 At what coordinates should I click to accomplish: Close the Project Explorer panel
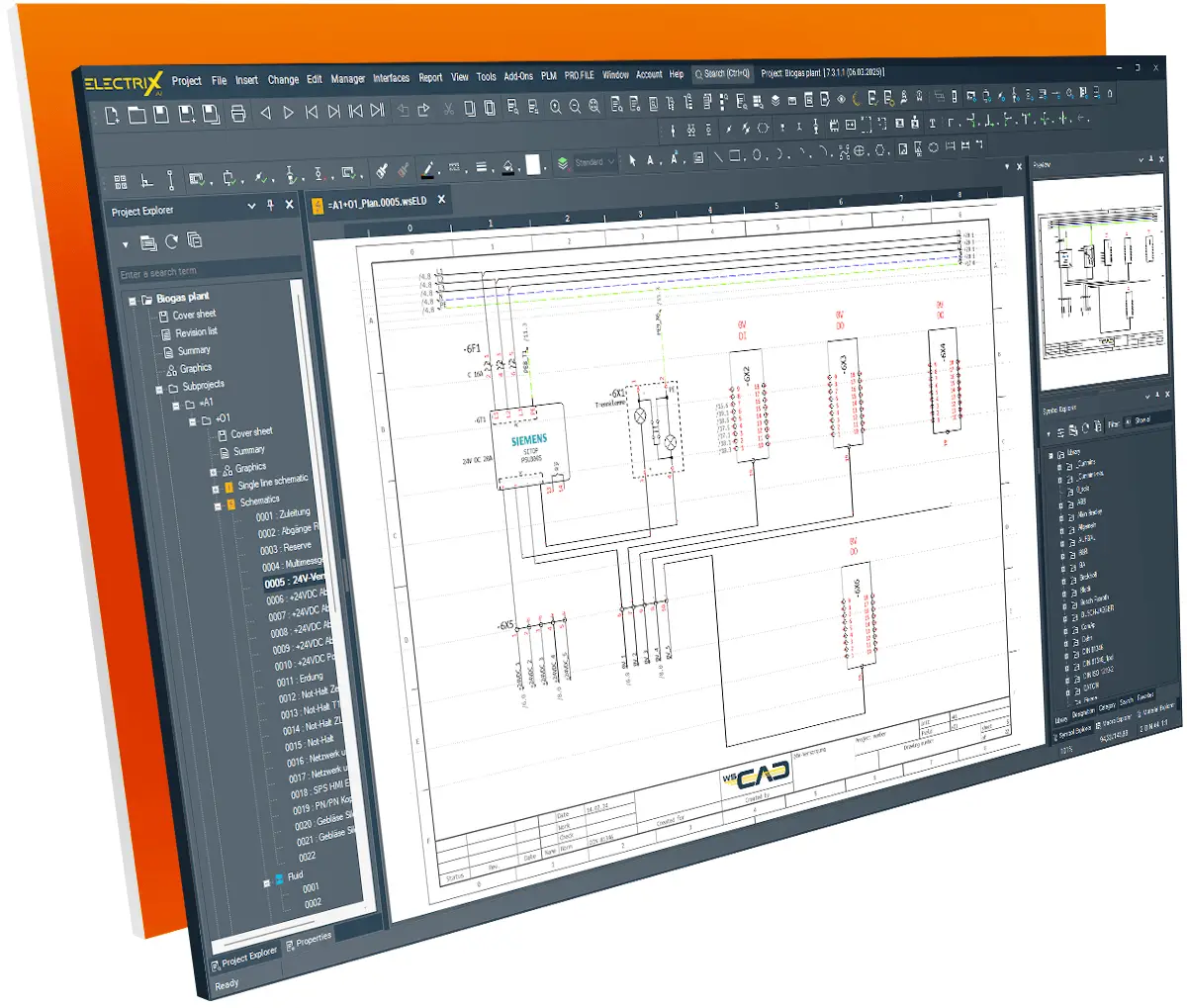(x=289, y=204)
